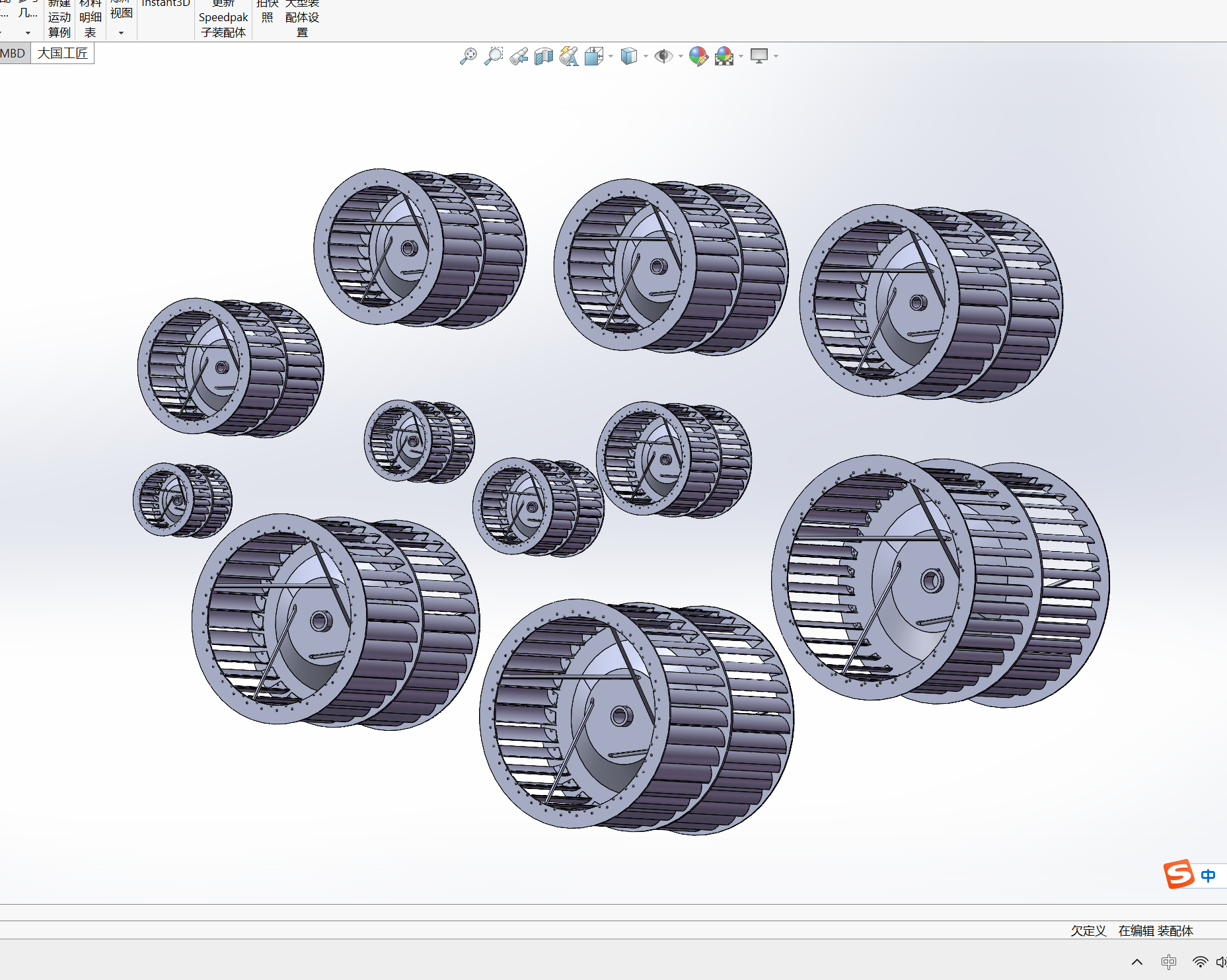Click the taskbar 中 input method indicator
Screen dimensions: 1227x980
[x=1169, y=962]
